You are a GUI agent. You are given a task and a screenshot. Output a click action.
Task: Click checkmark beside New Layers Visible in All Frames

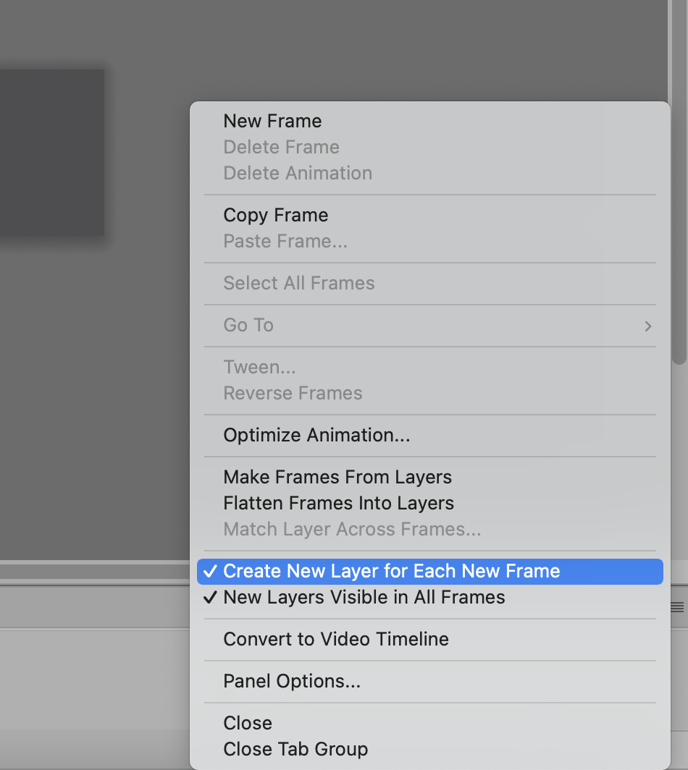pos(210,598)
